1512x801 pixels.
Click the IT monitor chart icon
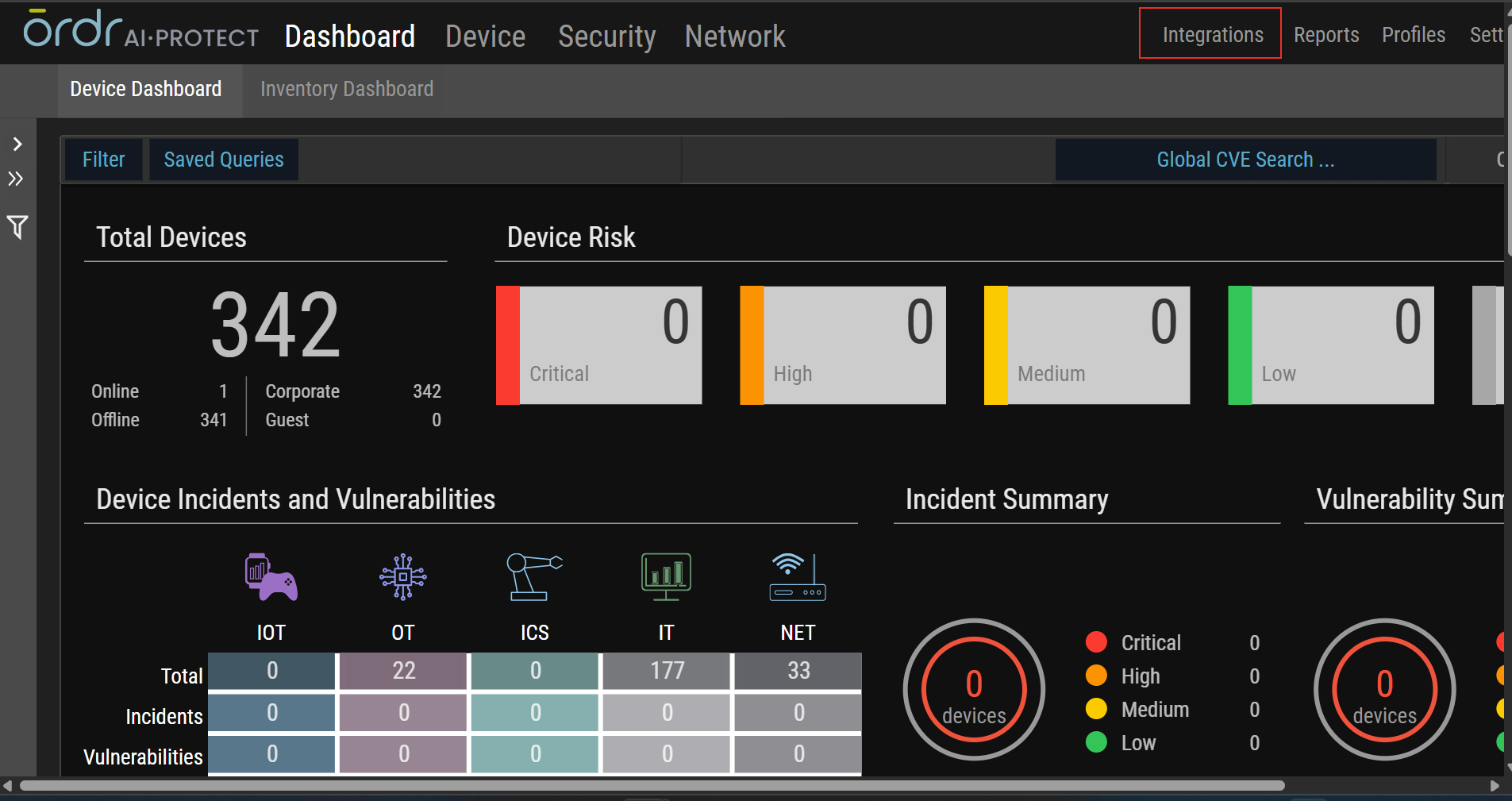tap(666, 577)
